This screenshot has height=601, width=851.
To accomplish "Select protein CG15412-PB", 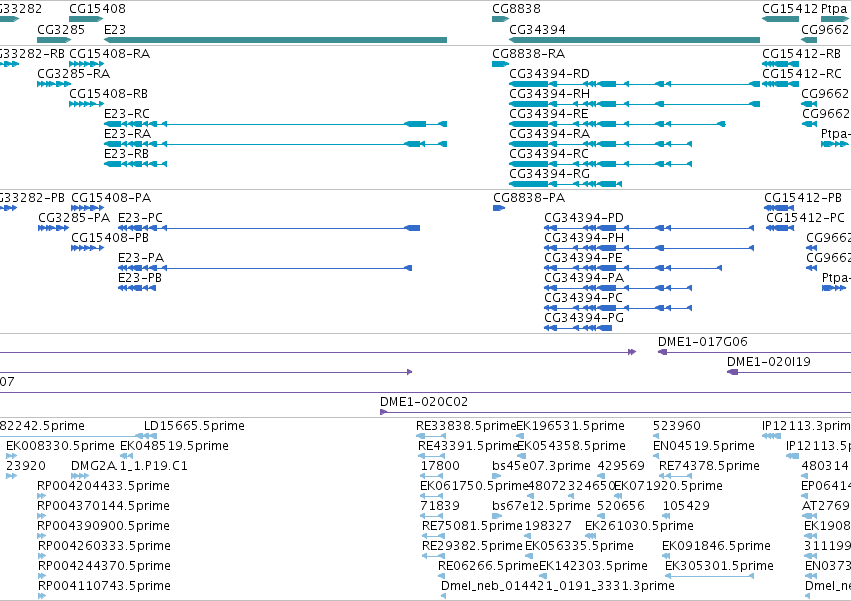I will 803,198.
